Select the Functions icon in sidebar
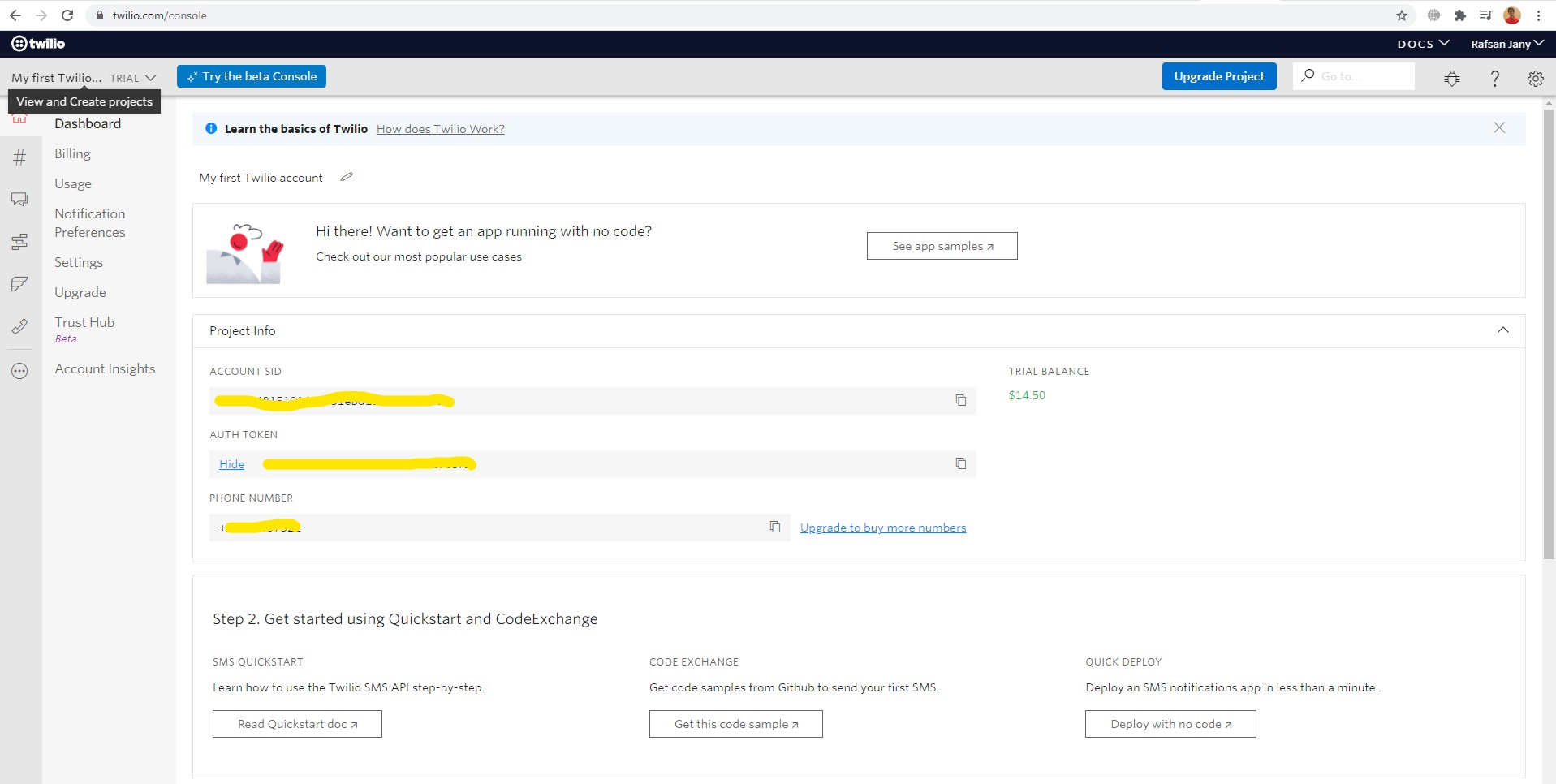This screenshot has width=1556, height=784. [19, 284]
